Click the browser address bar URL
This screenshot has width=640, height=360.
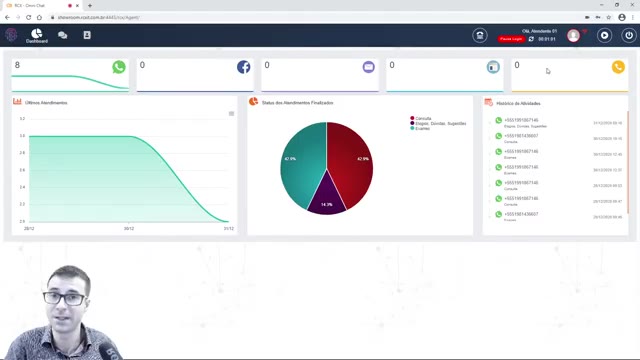(99, 18)
